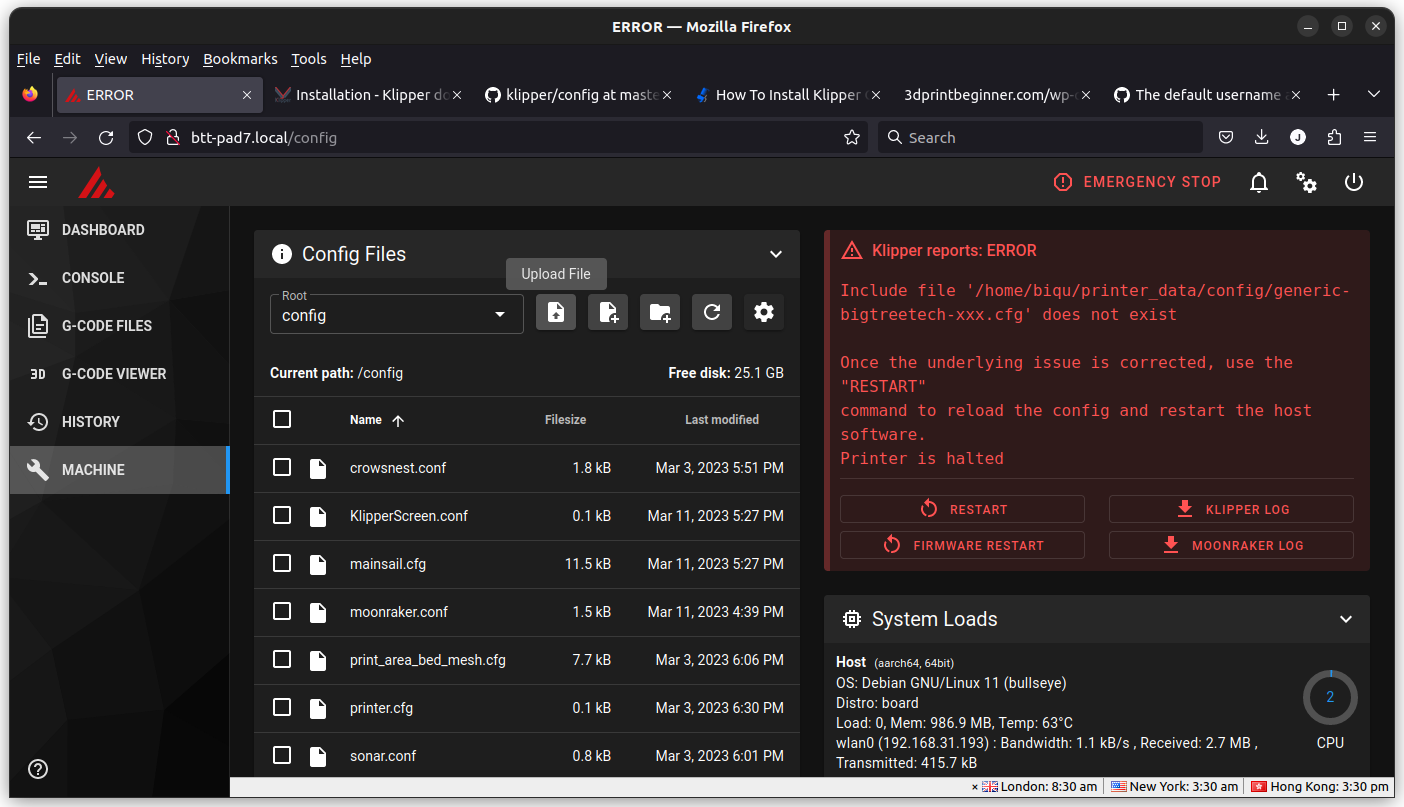Viewport: 1404px width, 807px height.
Task: Open the notifications bell
Action: [x=1259, y=182]
